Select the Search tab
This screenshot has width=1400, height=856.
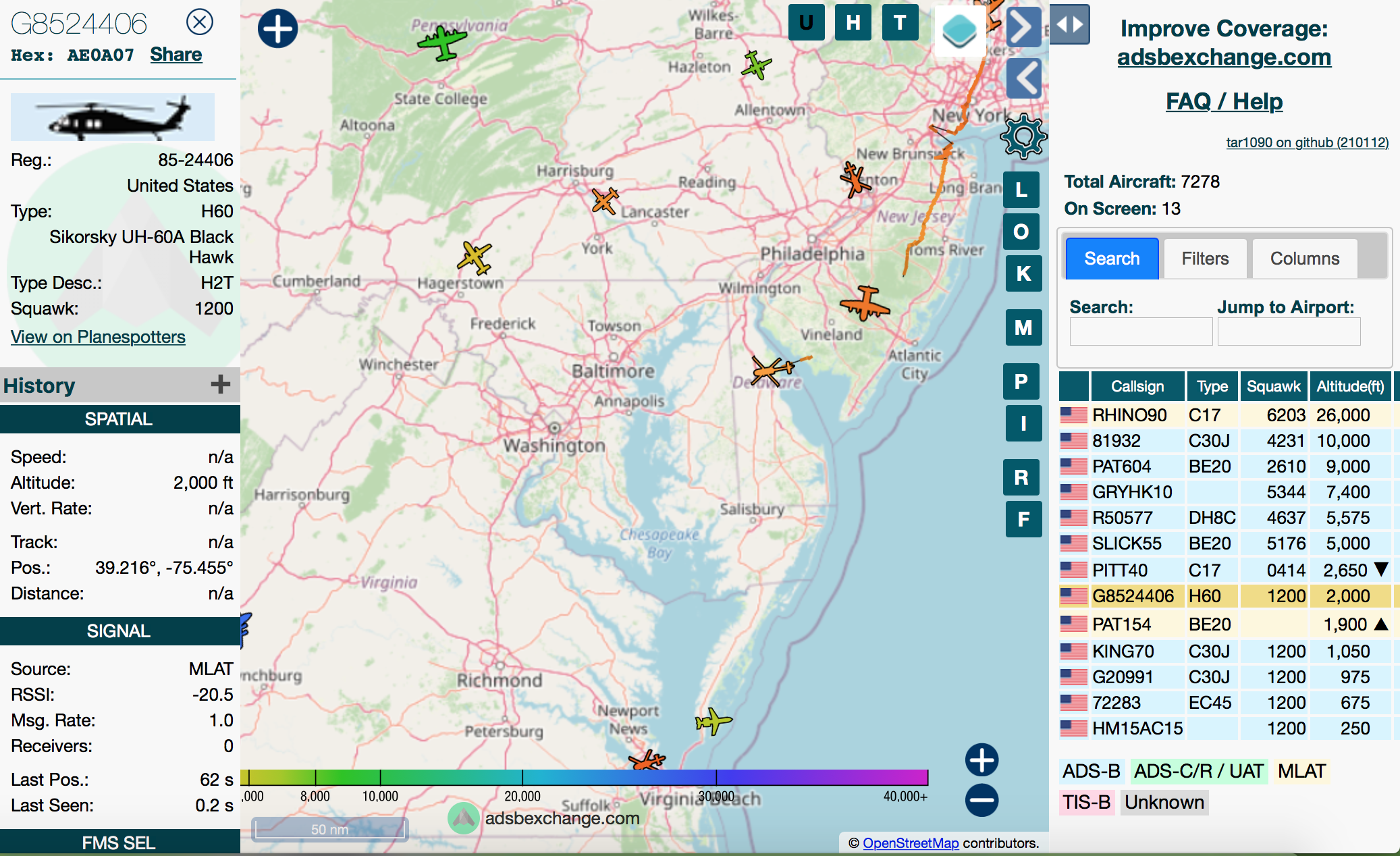(x=1112, y=259)
